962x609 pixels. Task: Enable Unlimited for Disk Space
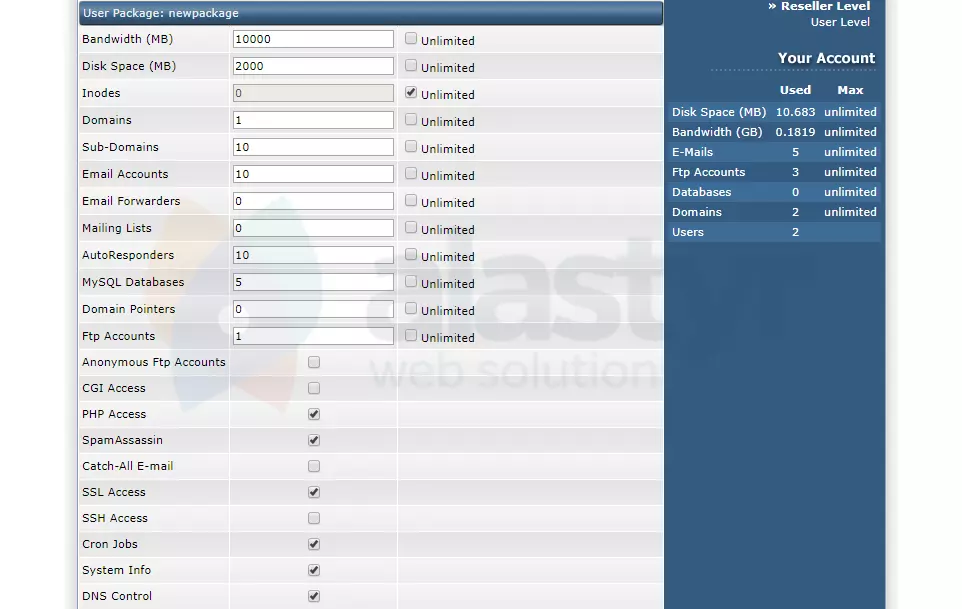(x=410, y=67)
